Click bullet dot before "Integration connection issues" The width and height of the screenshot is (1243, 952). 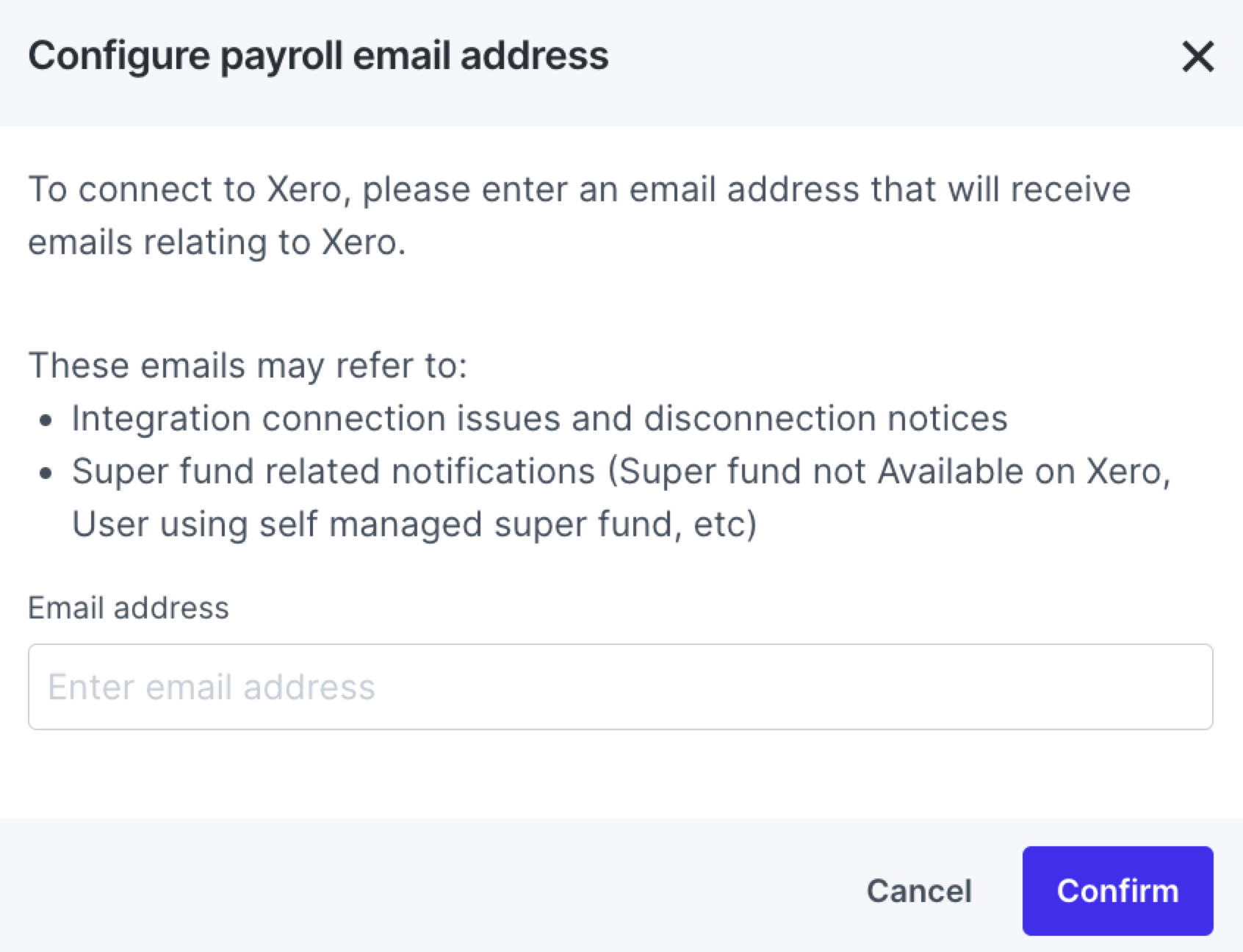coord(46,421)
